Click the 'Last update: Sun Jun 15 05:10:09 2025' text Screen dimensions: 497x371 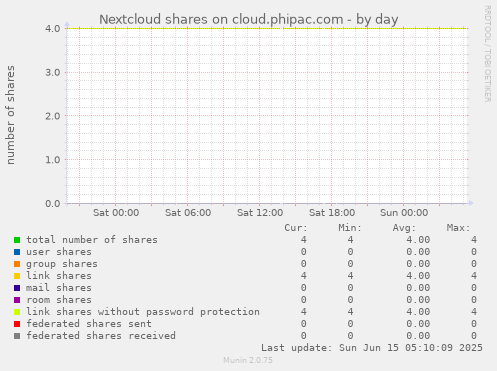click(x=372, y=348)
